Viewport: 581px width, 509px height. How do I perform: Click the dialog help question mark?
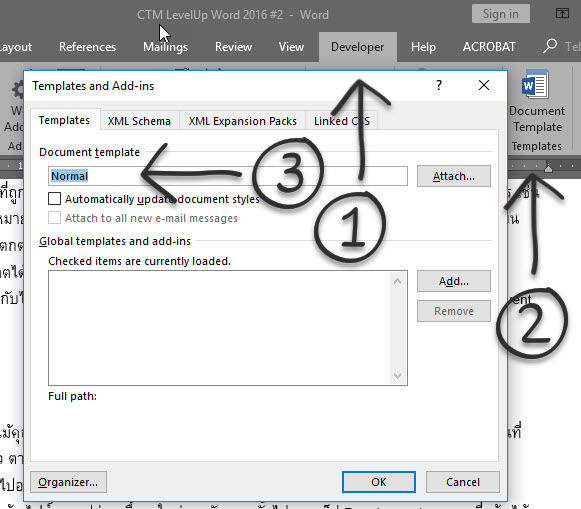click(439, 85)
